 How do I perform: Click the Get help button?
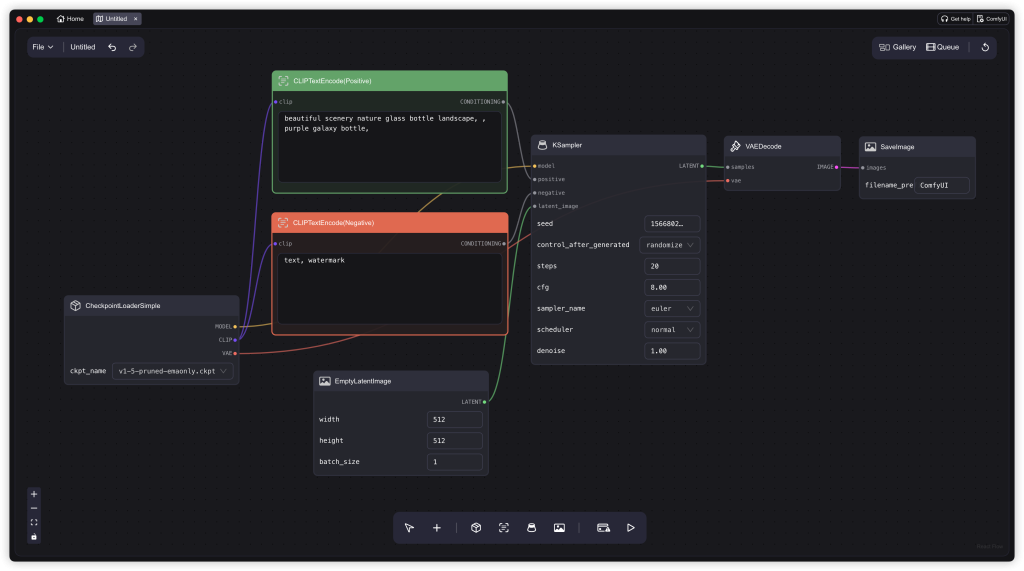[x=955, y=19]
